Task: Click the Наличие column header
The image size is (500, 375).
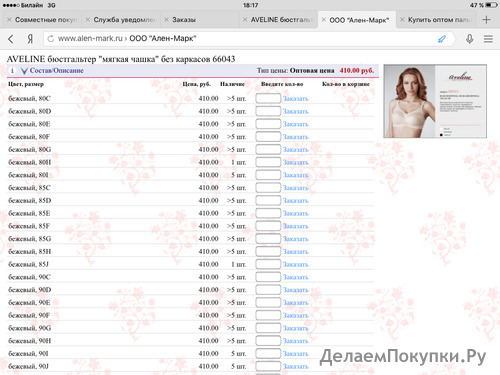Action: point(232,84)
